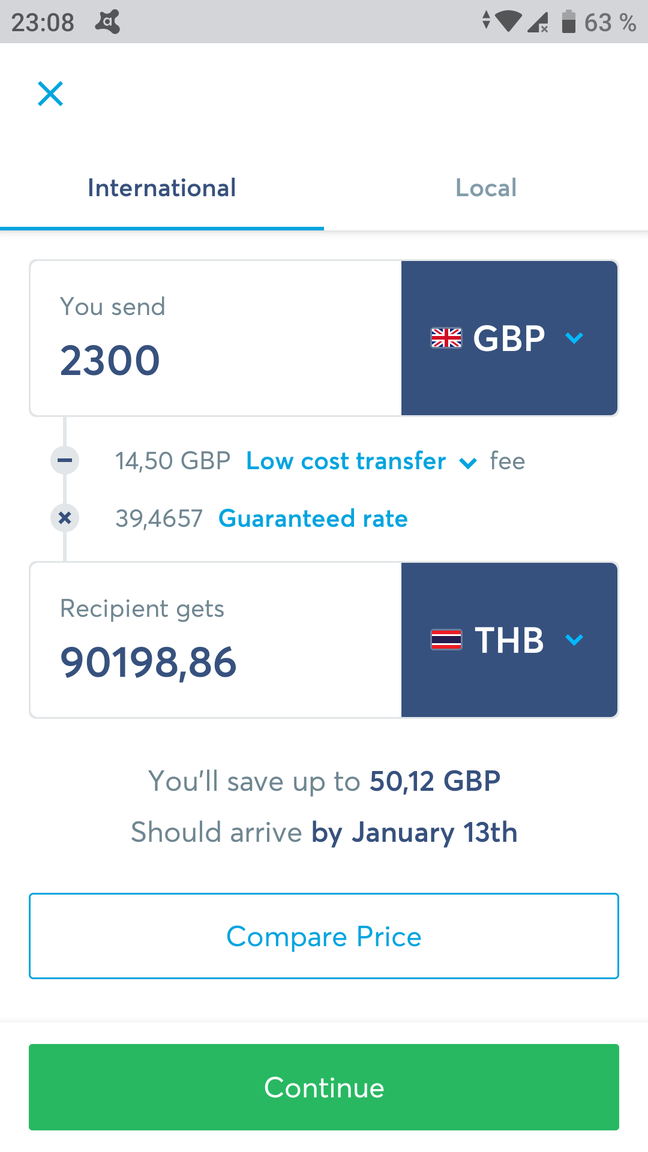This screenshot has width=648, height=1152.
Task: Switch to the International tab
Action: [162, 188]
